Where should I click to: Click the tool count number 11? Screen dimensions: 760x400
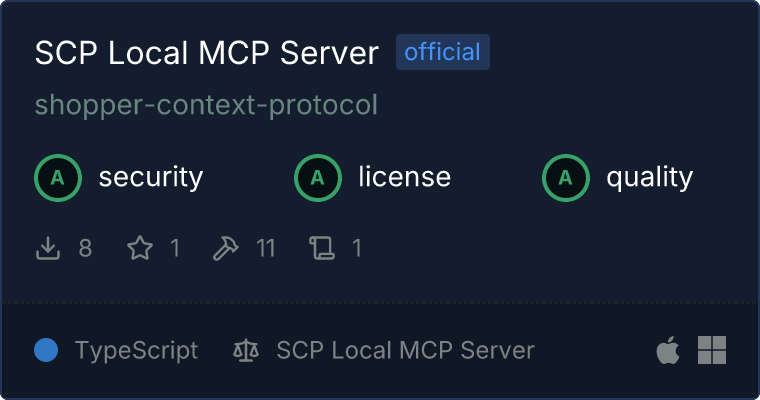[266, 248]
